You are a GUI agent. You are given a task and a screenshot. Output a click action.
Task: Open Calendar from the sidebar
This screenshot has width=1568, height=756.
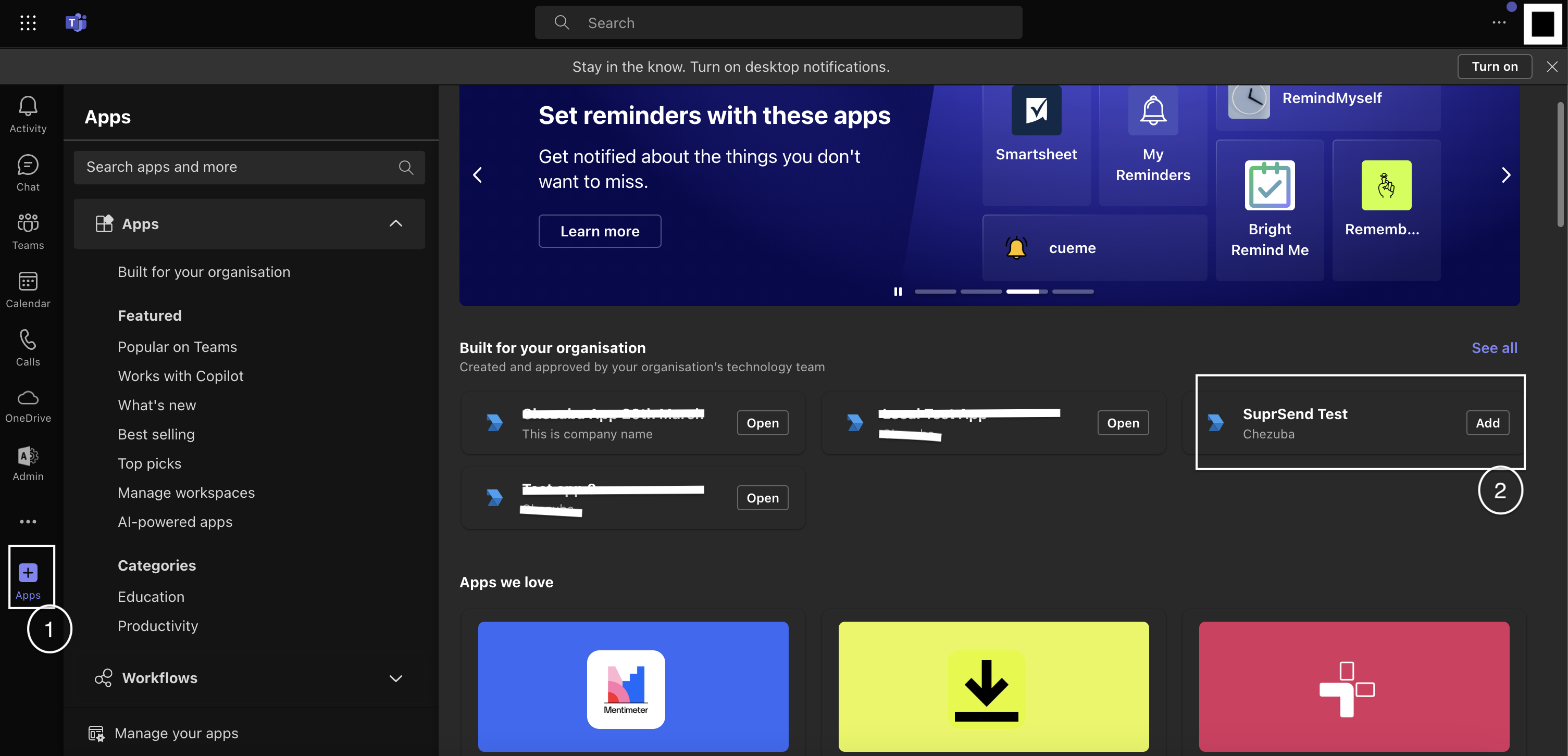point(28,289)
